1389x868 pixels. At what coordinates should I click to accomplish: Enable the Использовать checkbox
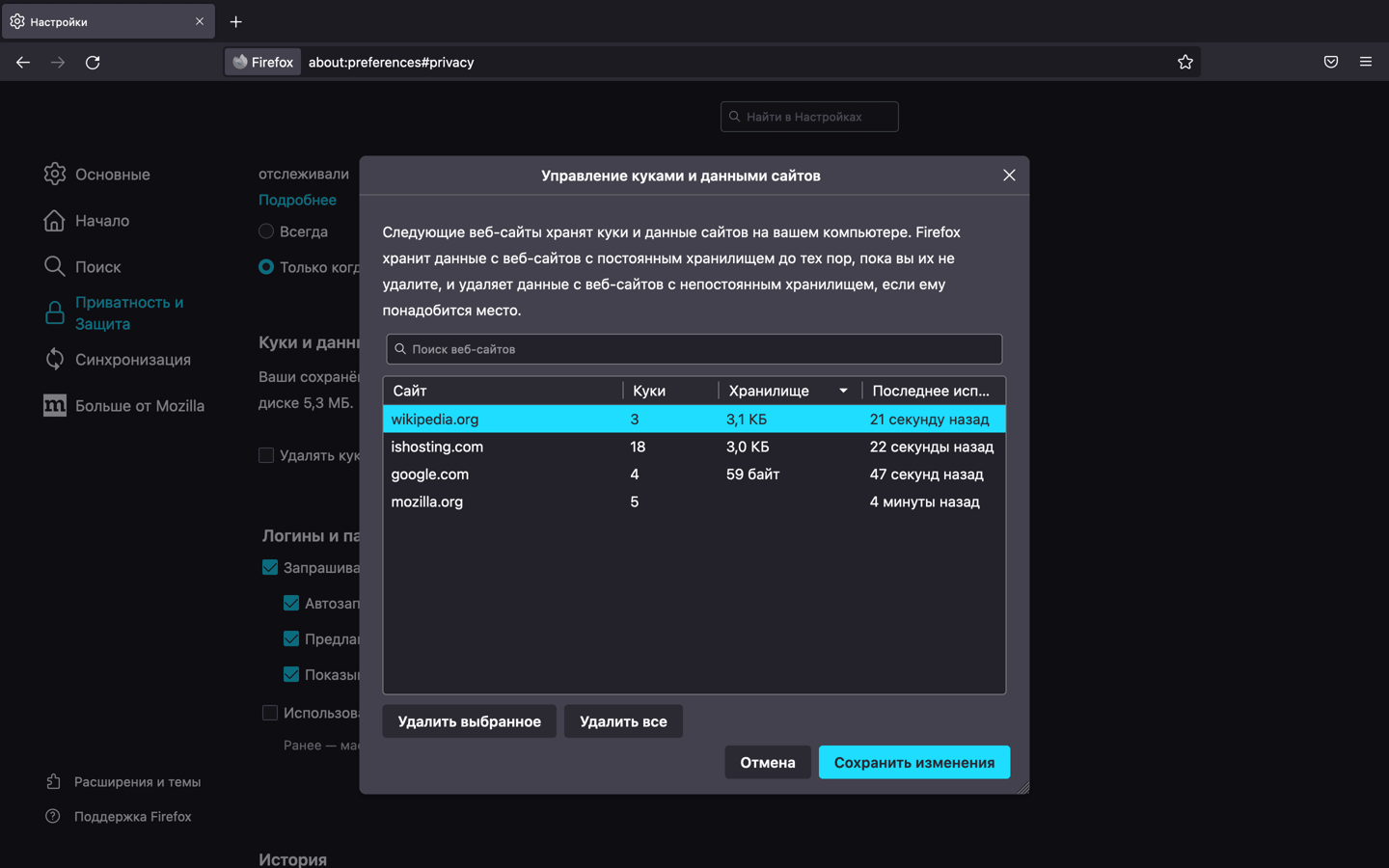pyautogui.click(x=270, y=713)
